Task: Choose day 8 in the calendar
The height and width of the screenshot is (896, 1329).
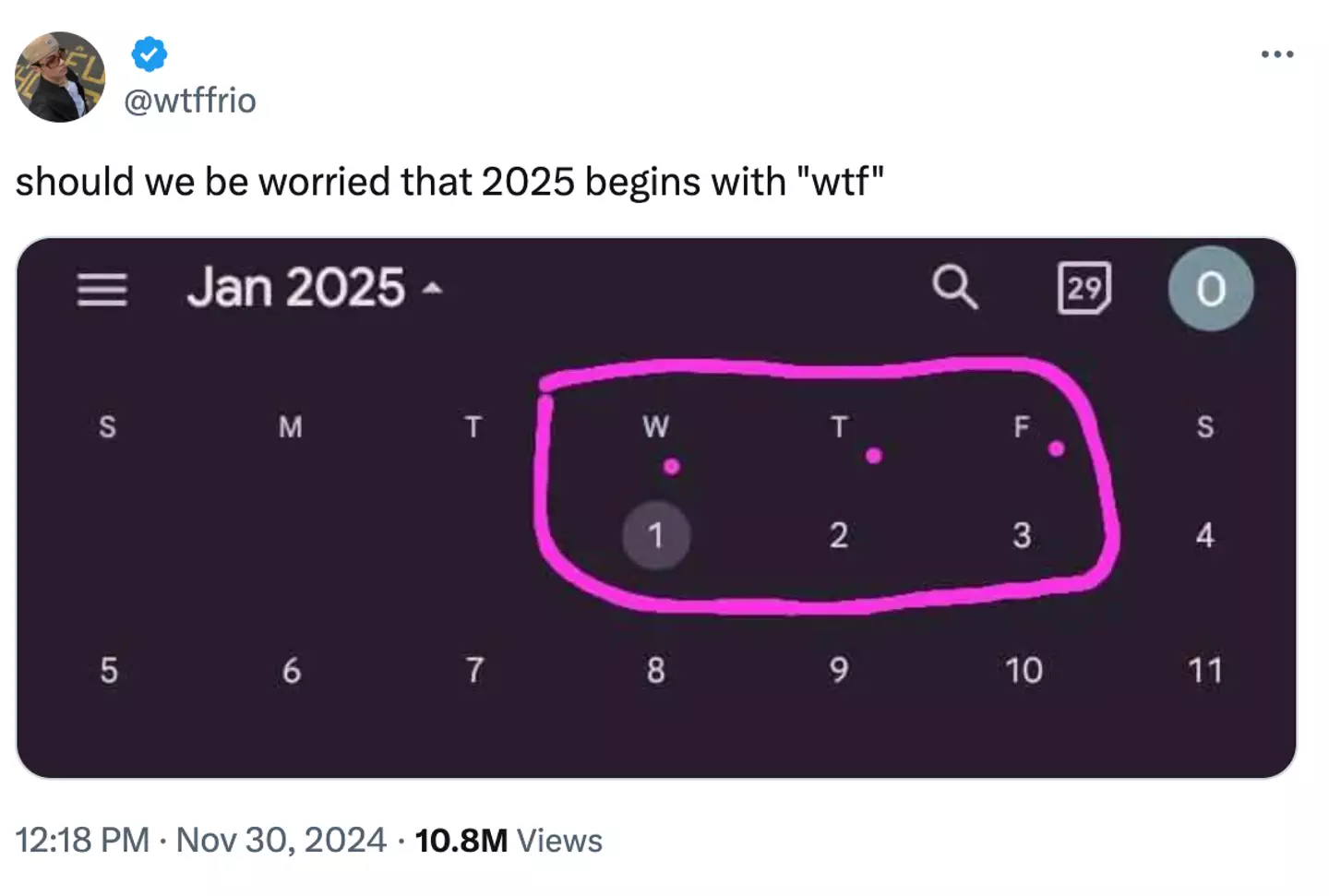Action: click(656, 670)
